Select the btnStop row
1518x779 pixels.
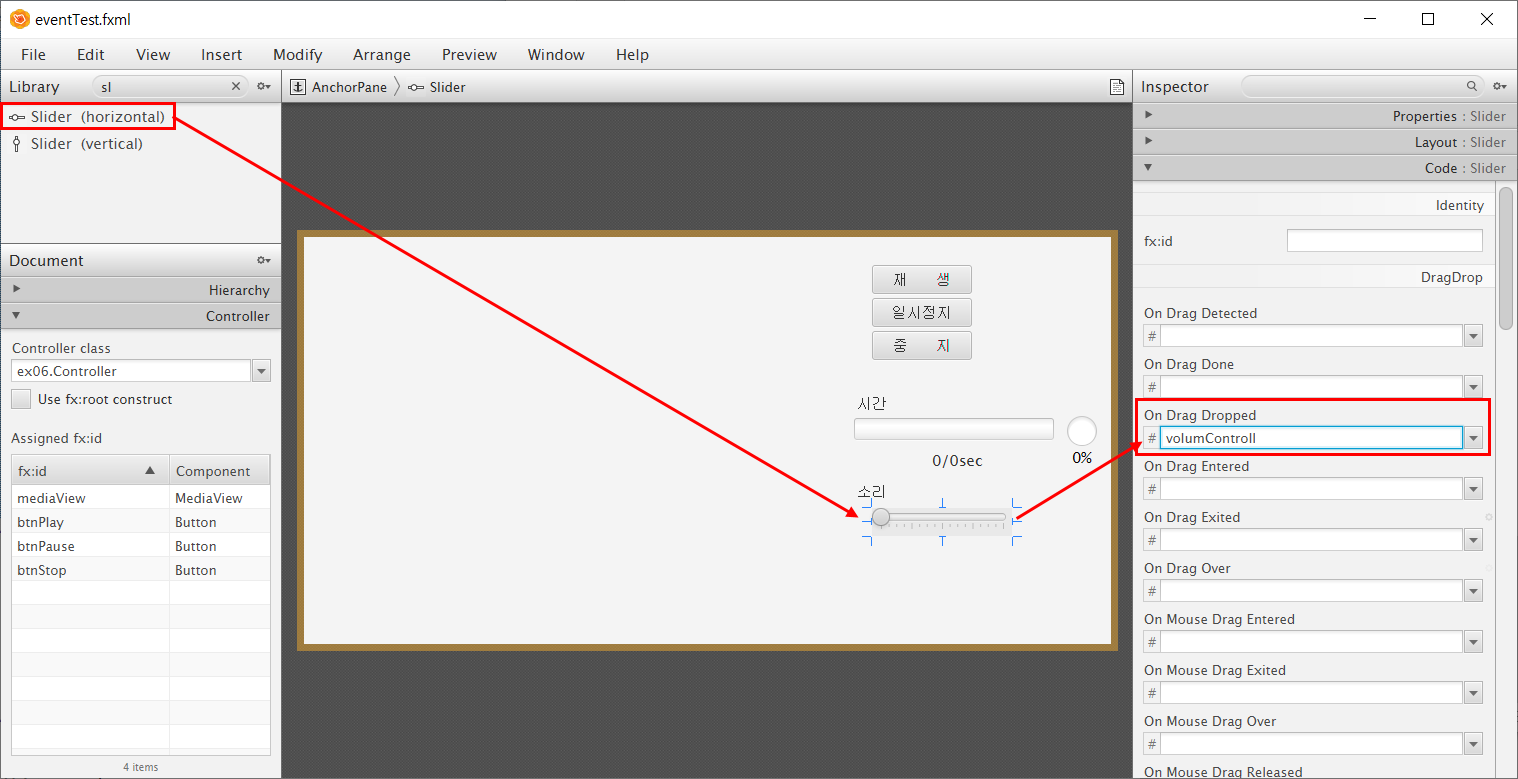coord(141,570)
